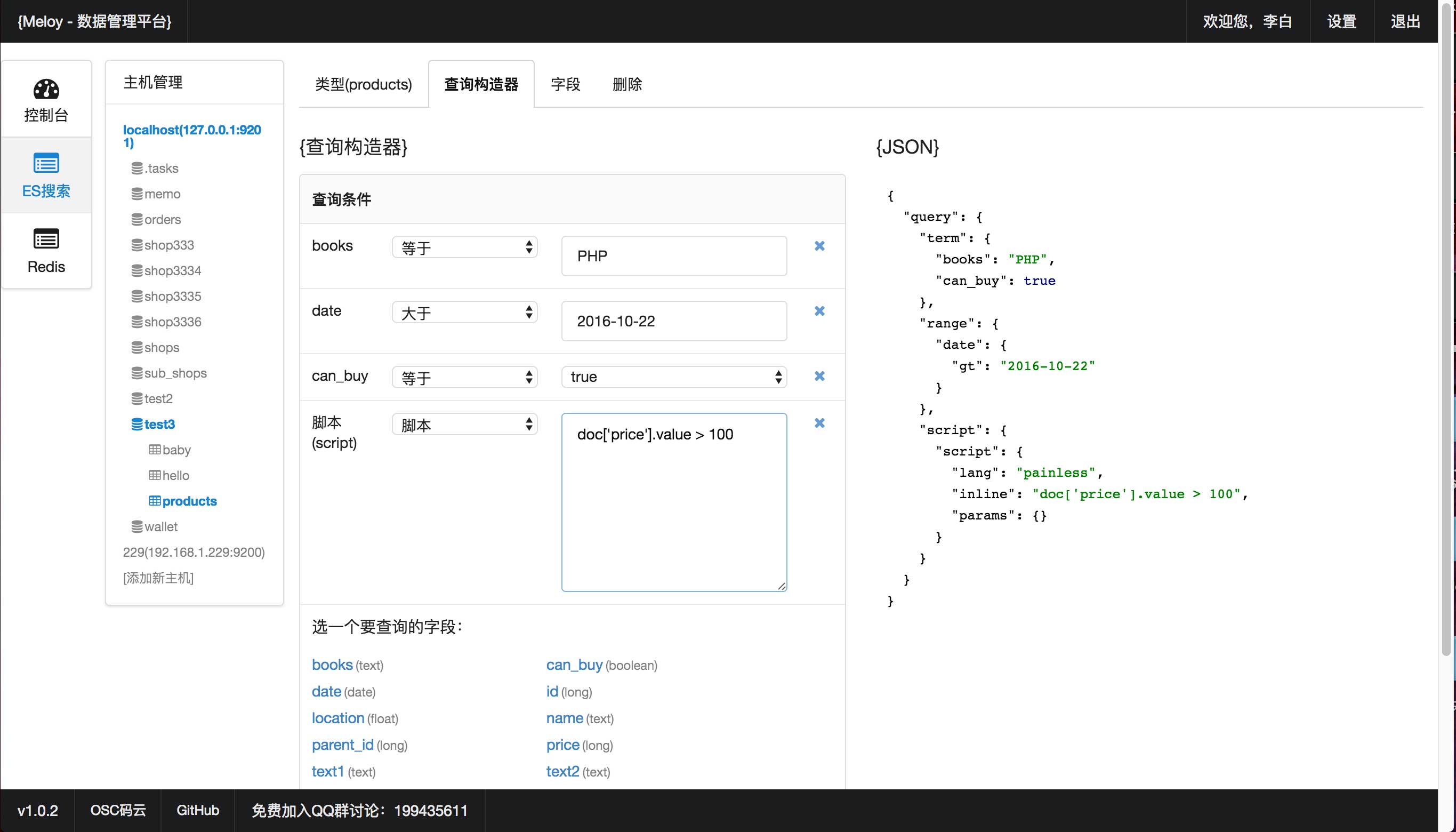Click the page vertical scrollbar

point(1446,329)
